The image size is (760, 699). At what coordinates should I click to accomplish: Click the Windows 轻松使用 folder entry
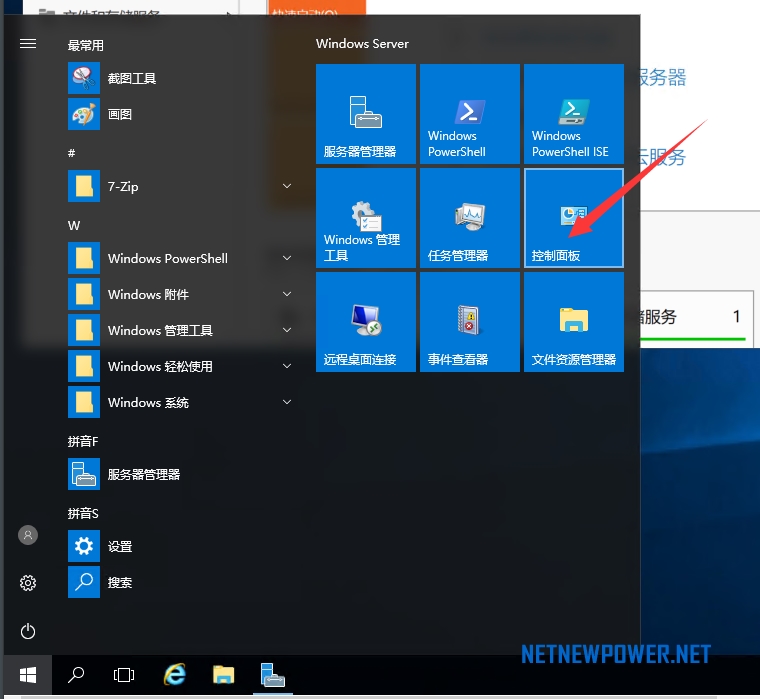[x=182, y=366]
